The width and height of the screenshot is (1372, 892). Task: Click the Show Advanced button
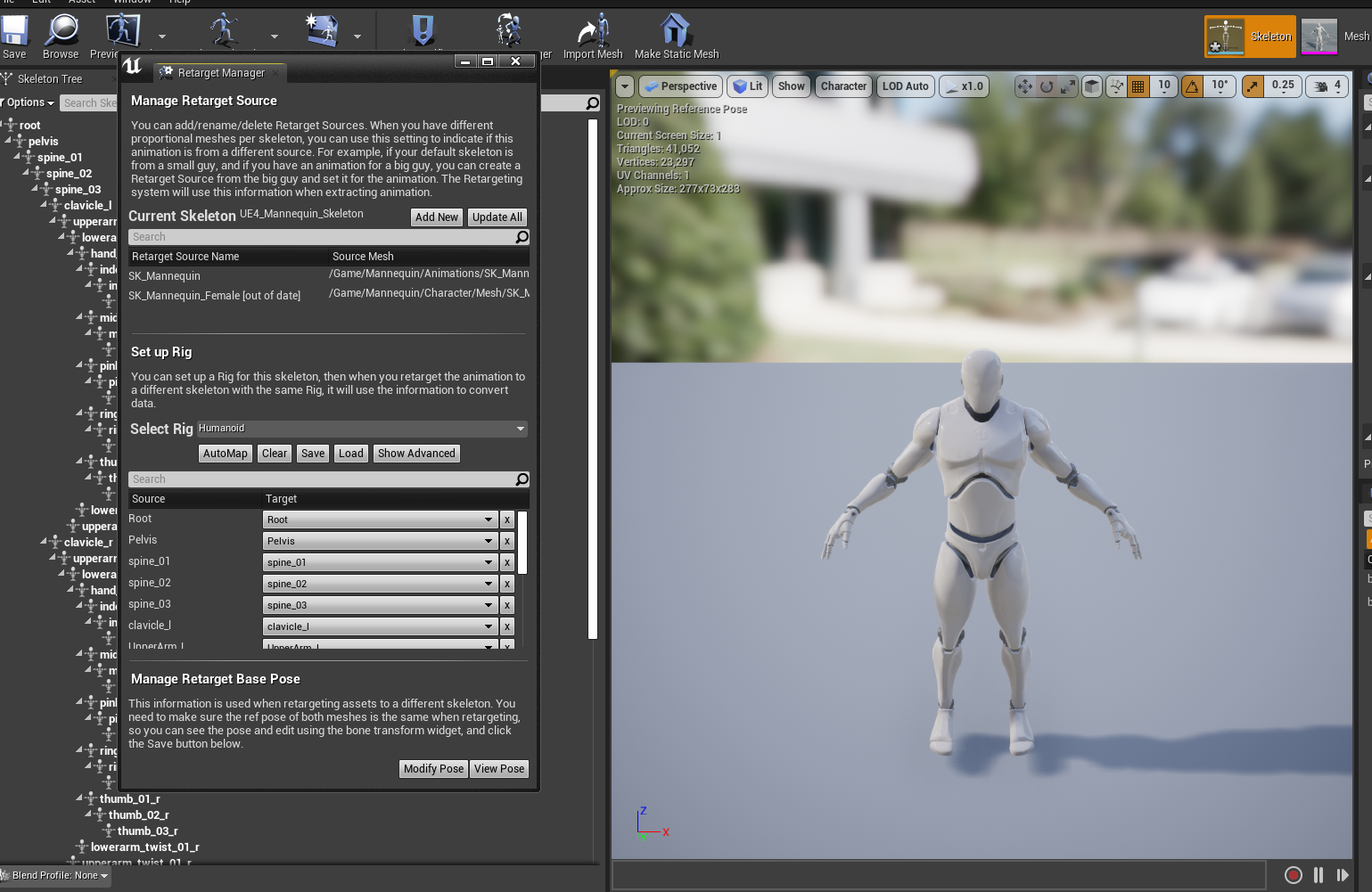pyautogui.click(x=416, y=454)
